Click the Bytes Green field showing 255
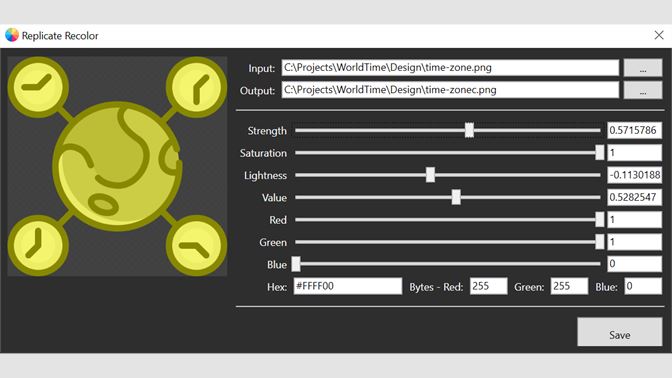The height and width of the screenshot is (378, 672). (569, 286)
